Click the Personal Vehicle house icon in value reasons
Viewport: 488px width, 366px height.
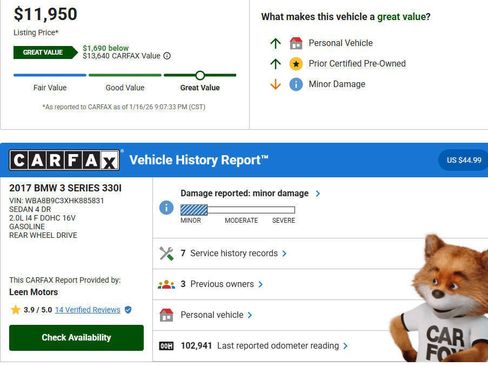click(x=296, y=43)
